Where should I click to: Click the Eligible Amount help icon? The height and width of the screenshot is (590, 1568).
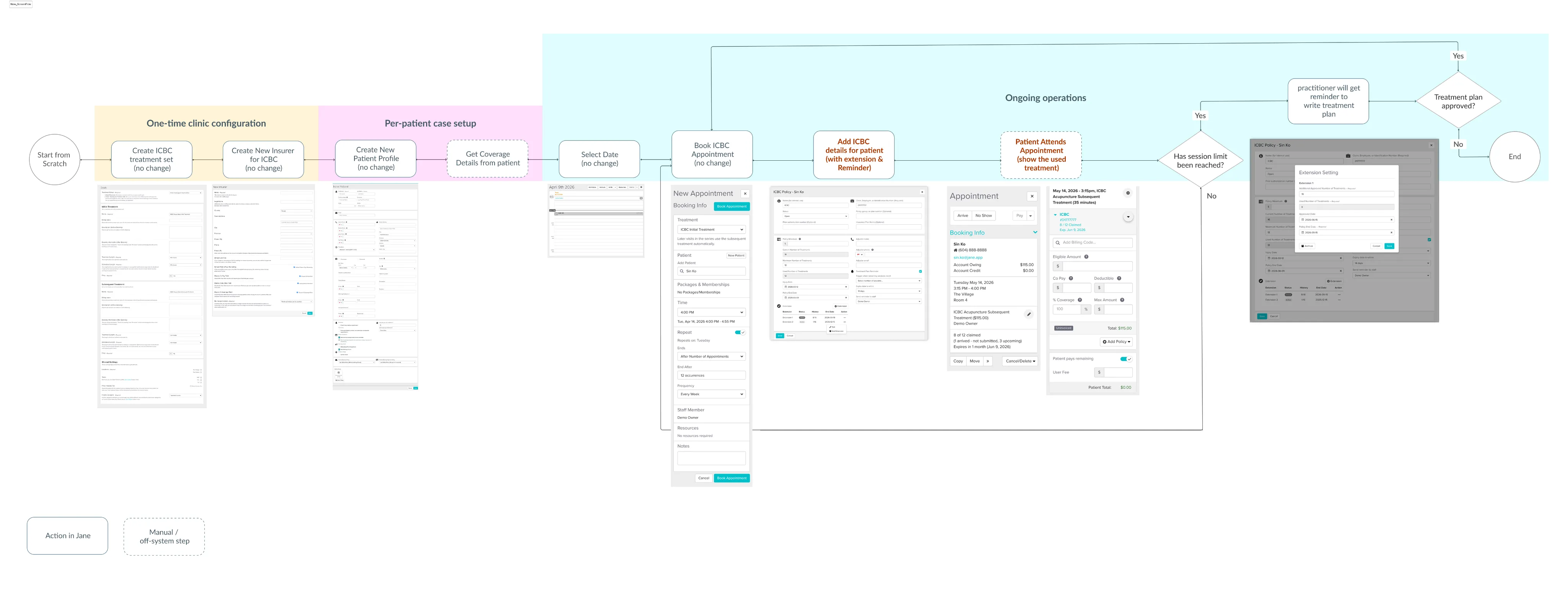pyautogui.click(x=1086, y=257)
